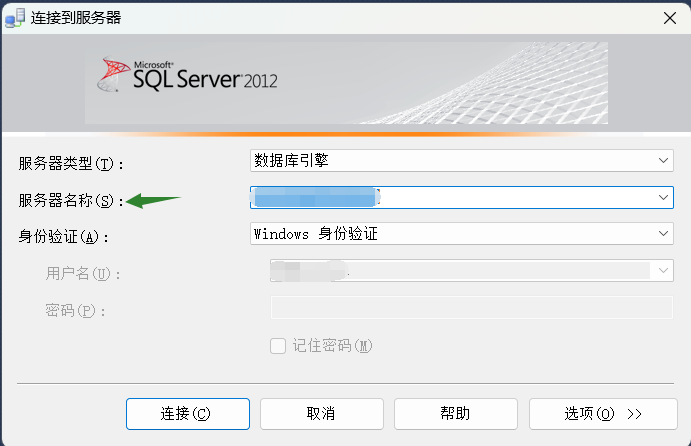This screenshot has height=446, width=691.
Task: Expand options with 选项(O) >> button
Action: (603, 414)
